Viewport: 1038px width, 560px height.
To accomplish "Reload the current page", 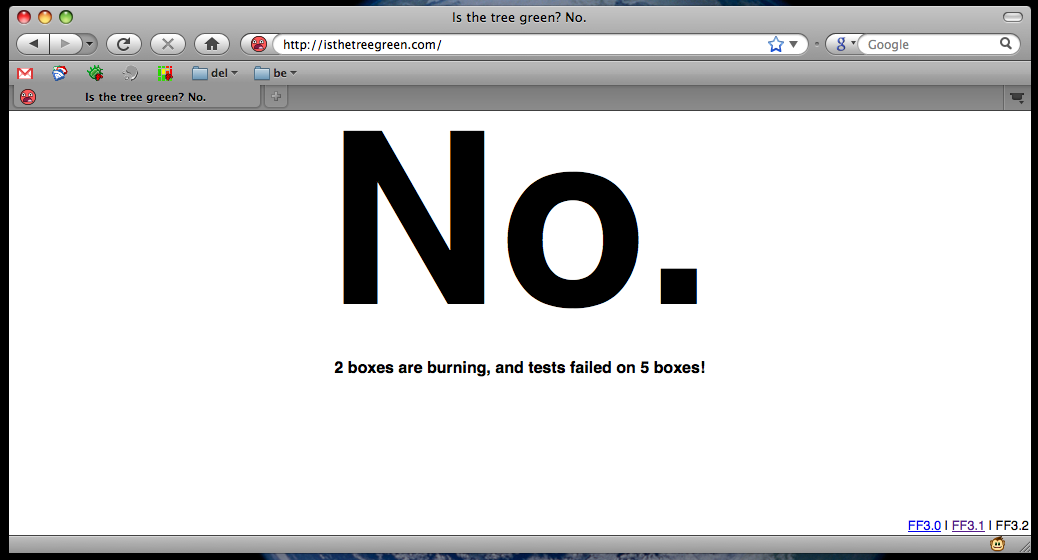I will pos(123,44).
